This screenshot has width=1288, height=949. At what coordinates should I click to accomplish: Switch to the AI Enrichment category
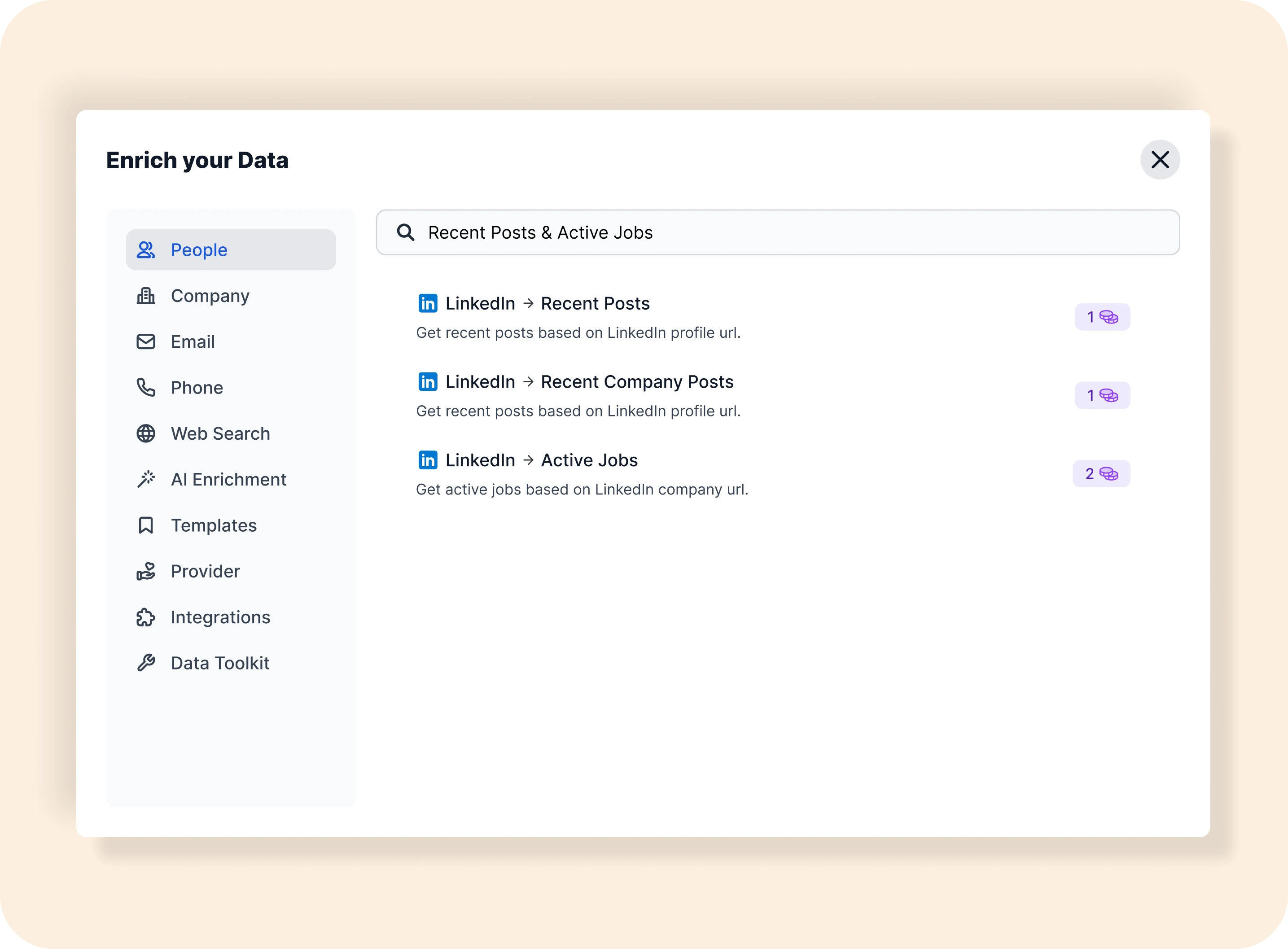tap(228, 480)
